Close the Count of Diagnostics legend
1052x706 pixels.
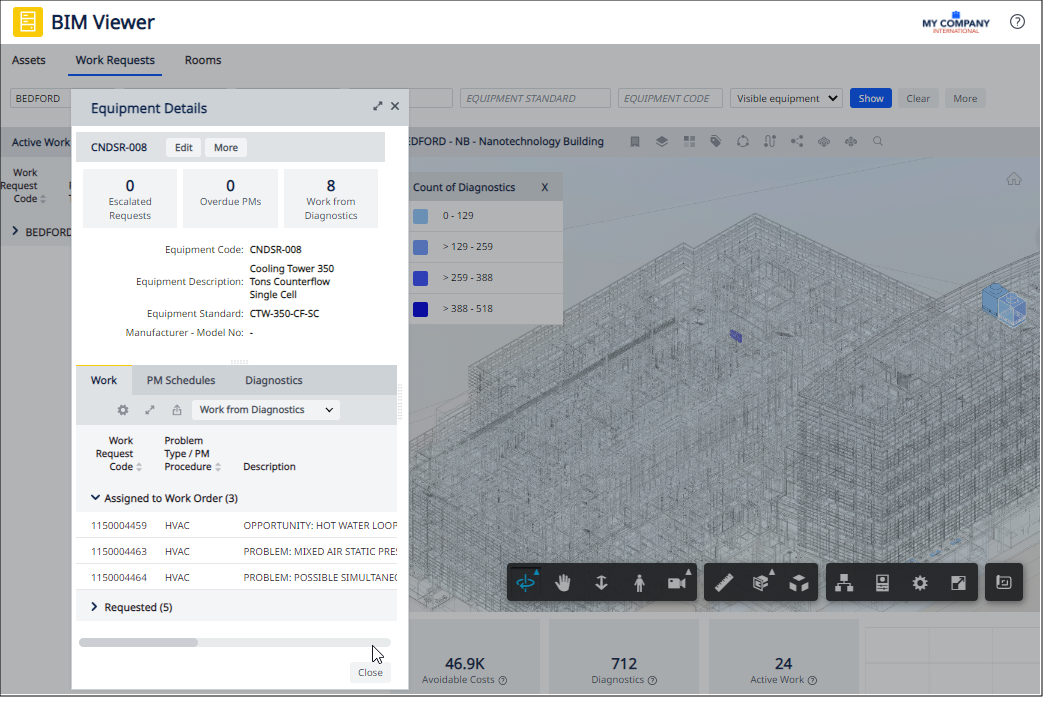tap(545, 188)
